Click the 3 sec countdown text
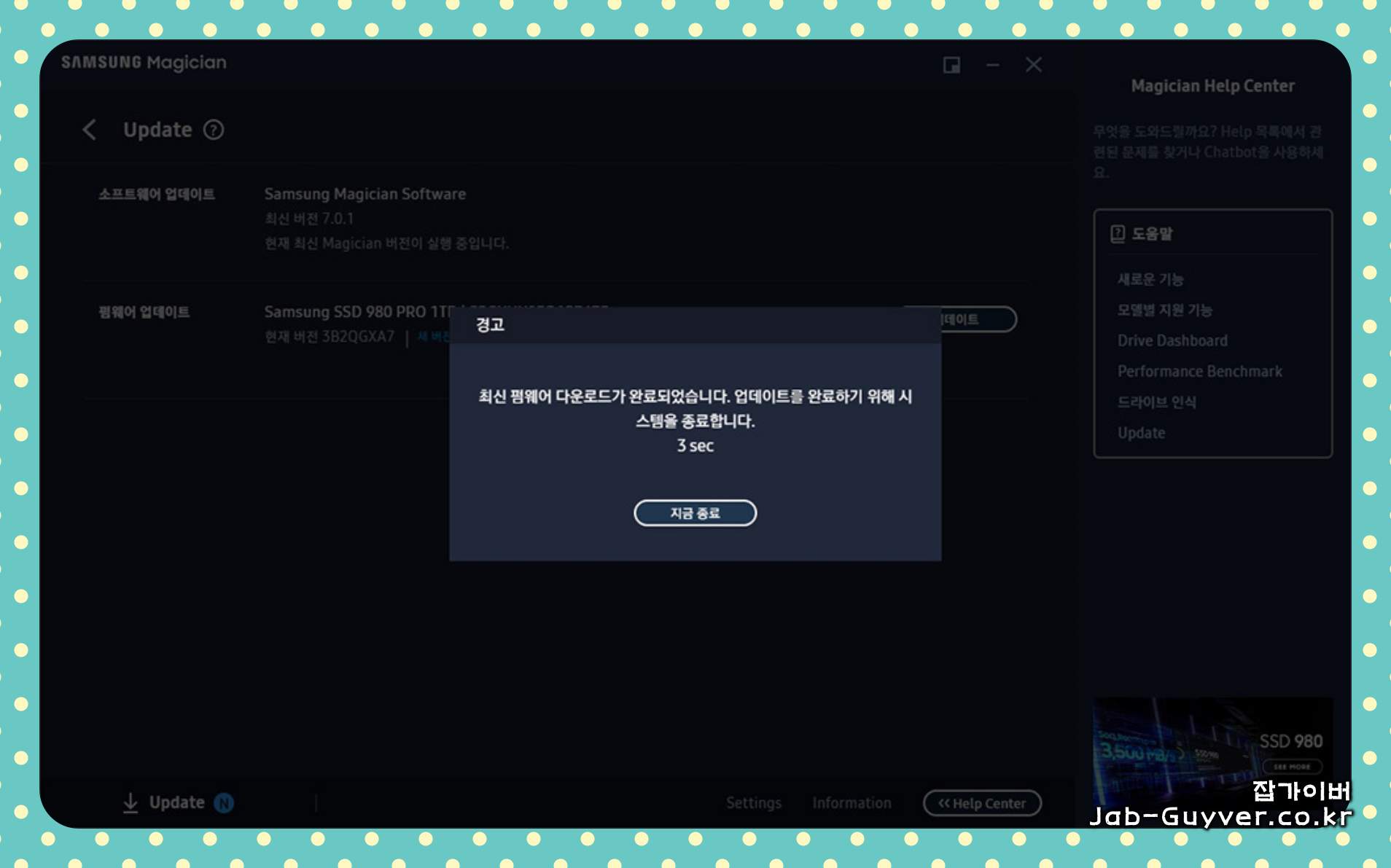 695,446
